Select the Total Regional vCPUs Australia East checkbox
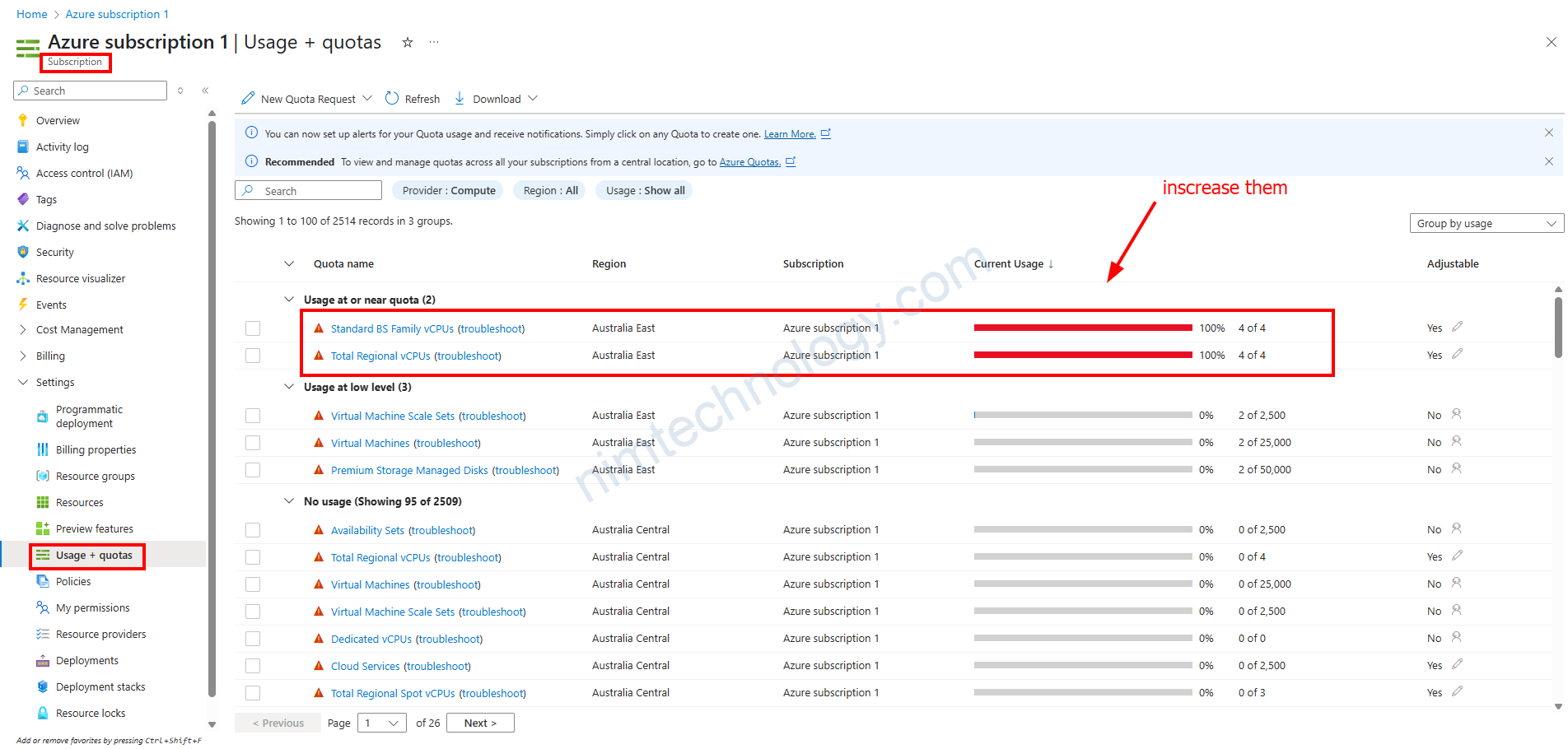 253,356
